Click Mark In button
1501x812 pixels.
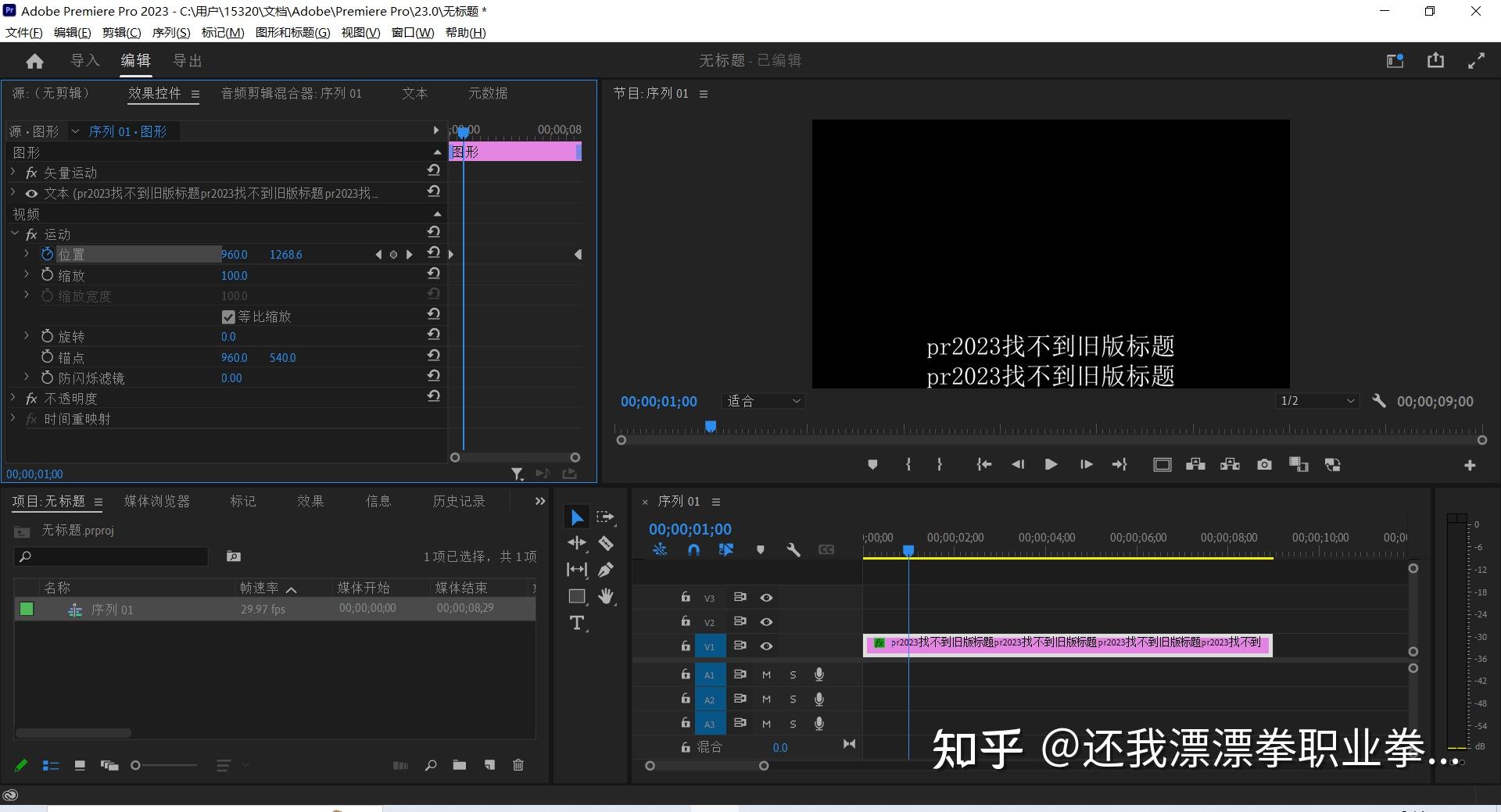point(908,465)
